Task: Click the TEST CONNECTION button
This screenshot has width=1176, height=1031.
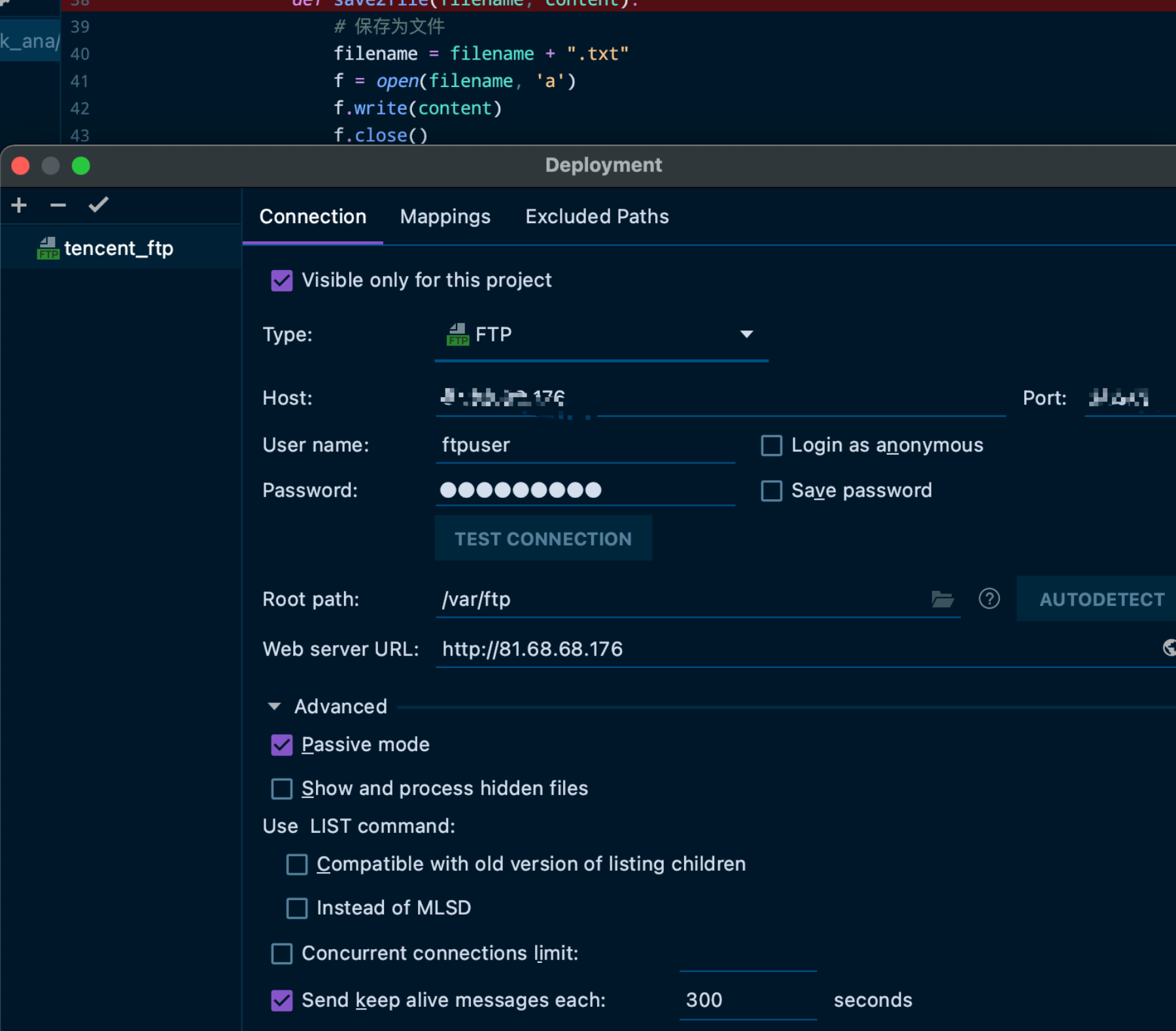Action: (543, 538)
